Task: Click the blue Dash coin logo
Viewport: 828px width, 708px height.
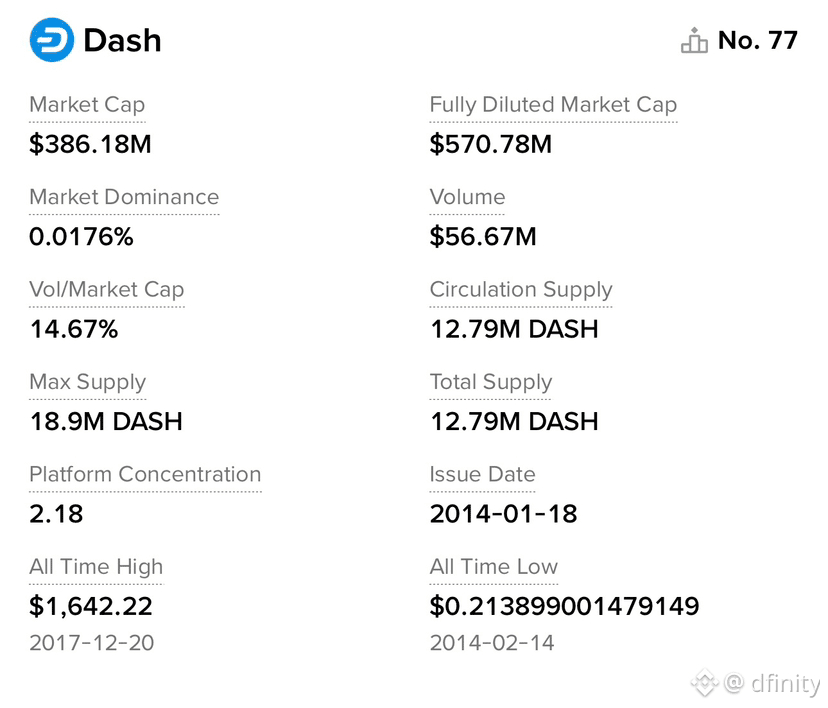Action: (52, 40)
